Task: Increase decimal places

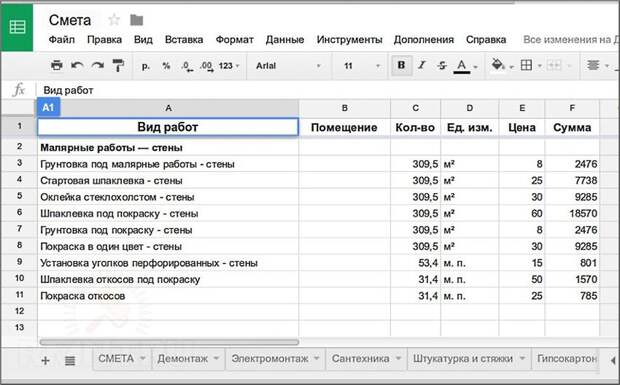Action: click(x=206, y=66)
